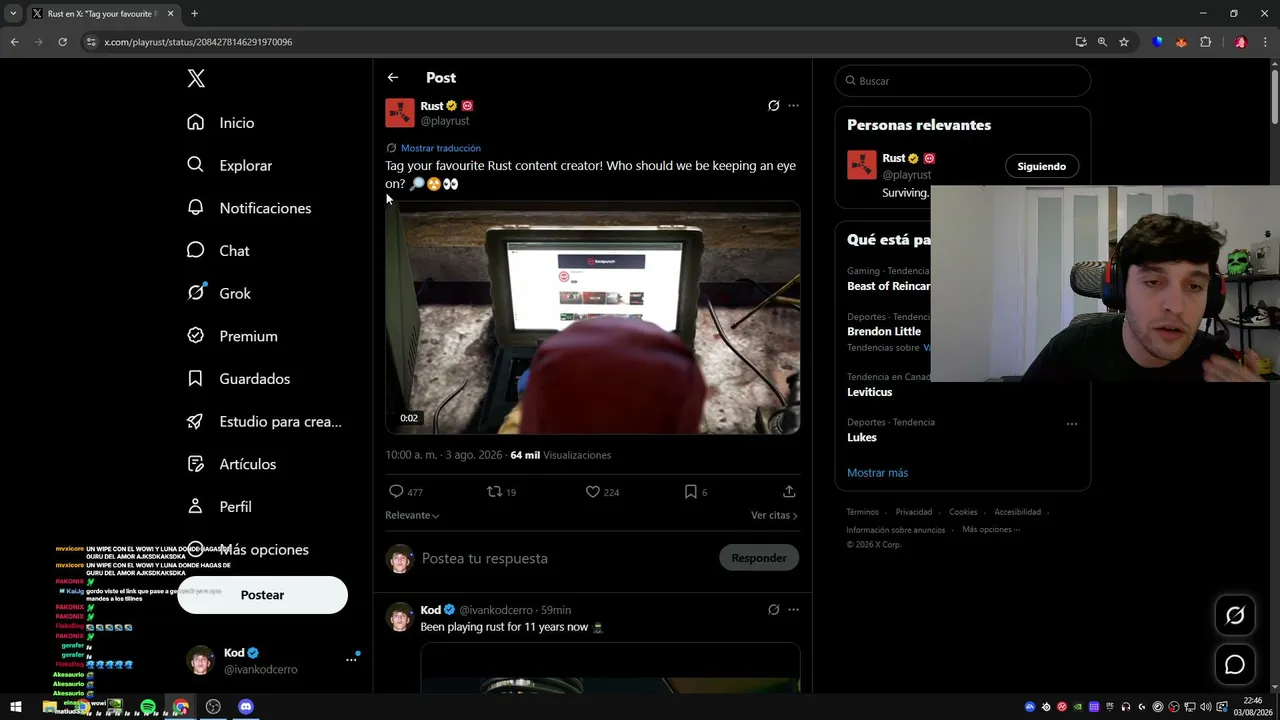Image resolution: width=1280 pixels, height=720 pixels.
Task: Open more options on Kod's reply
Action: 793,610
